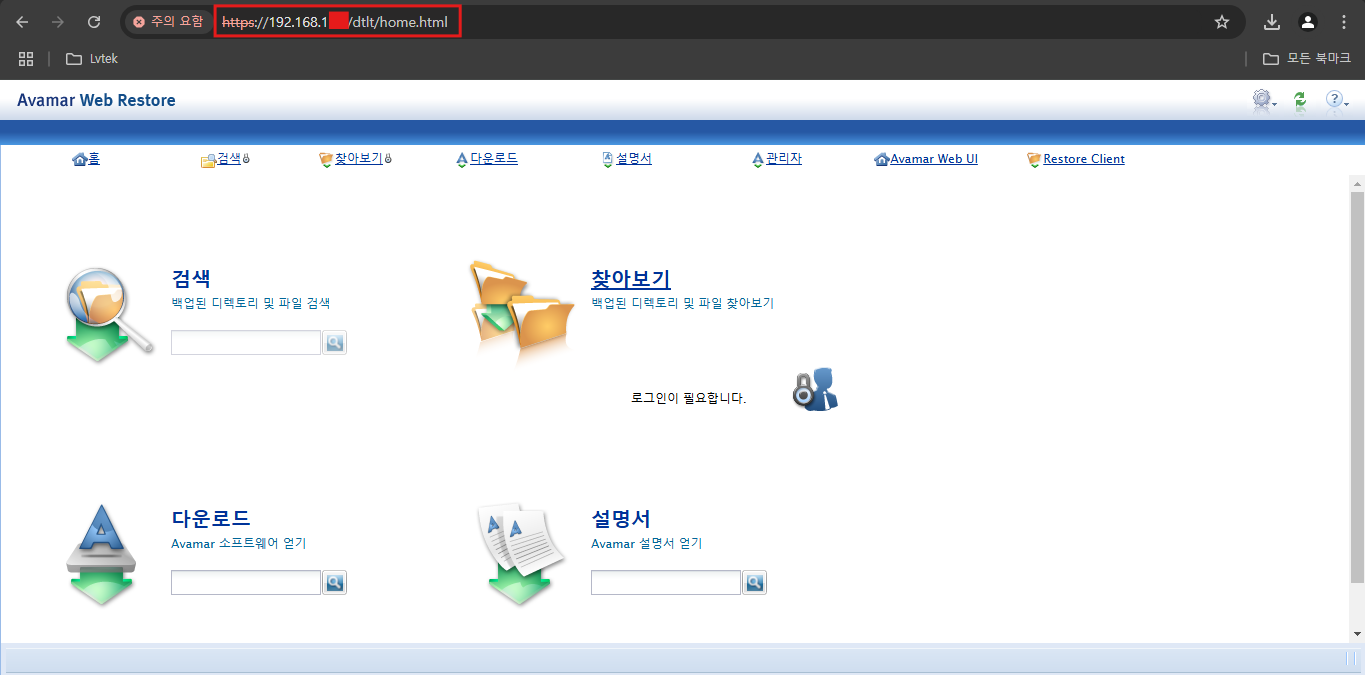This screenshot has height=675, width=1365.
Task: Open the Lvtek bookmark folder
Action: tap(92, 59)
